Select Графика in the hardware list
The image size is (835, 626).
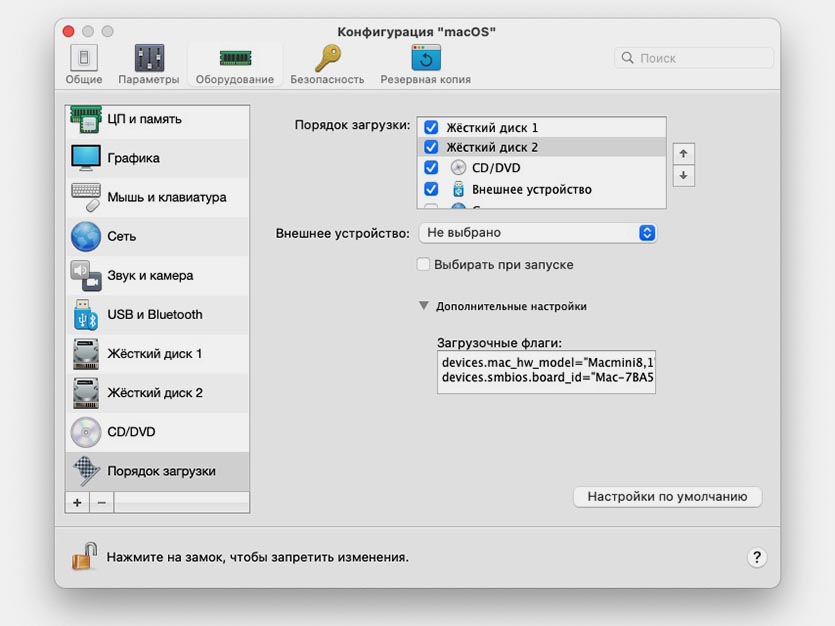click(x=157, y=158)
